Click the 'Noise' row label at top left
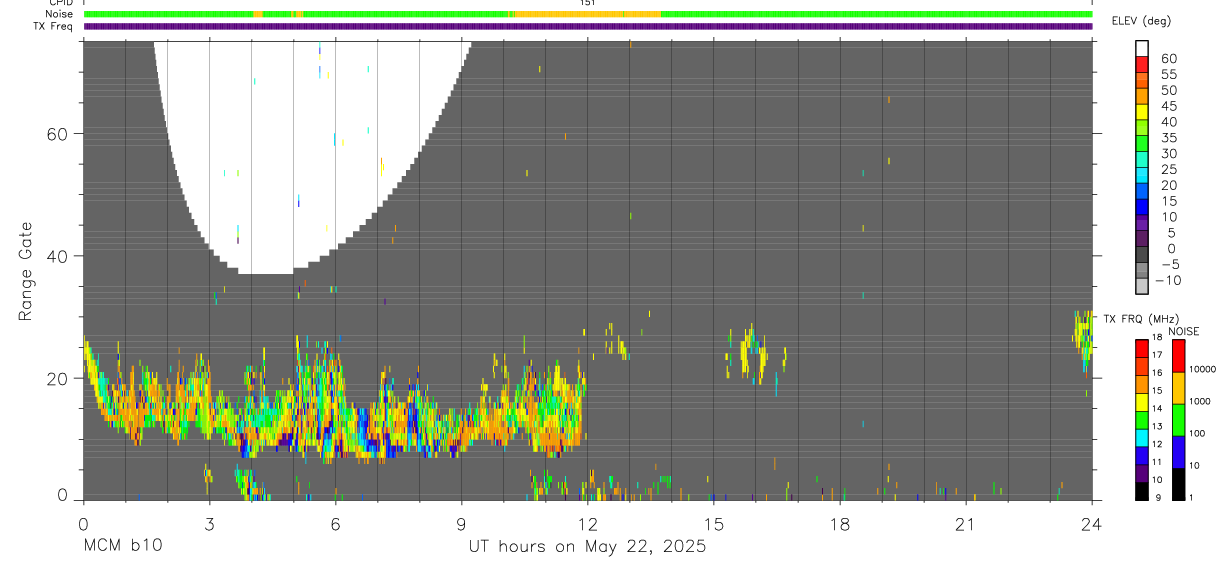This screenshot has height=567, width=1228. (60, 14)
